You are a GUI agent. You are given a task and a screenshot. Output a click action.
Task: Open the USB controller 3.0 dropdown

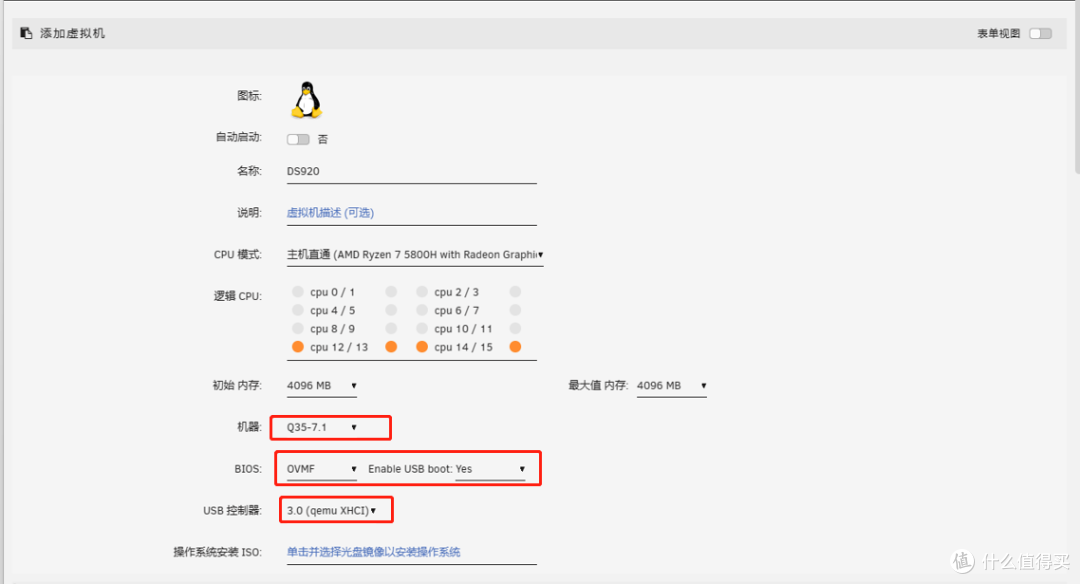pyautogui.click(x=332, y=510)
